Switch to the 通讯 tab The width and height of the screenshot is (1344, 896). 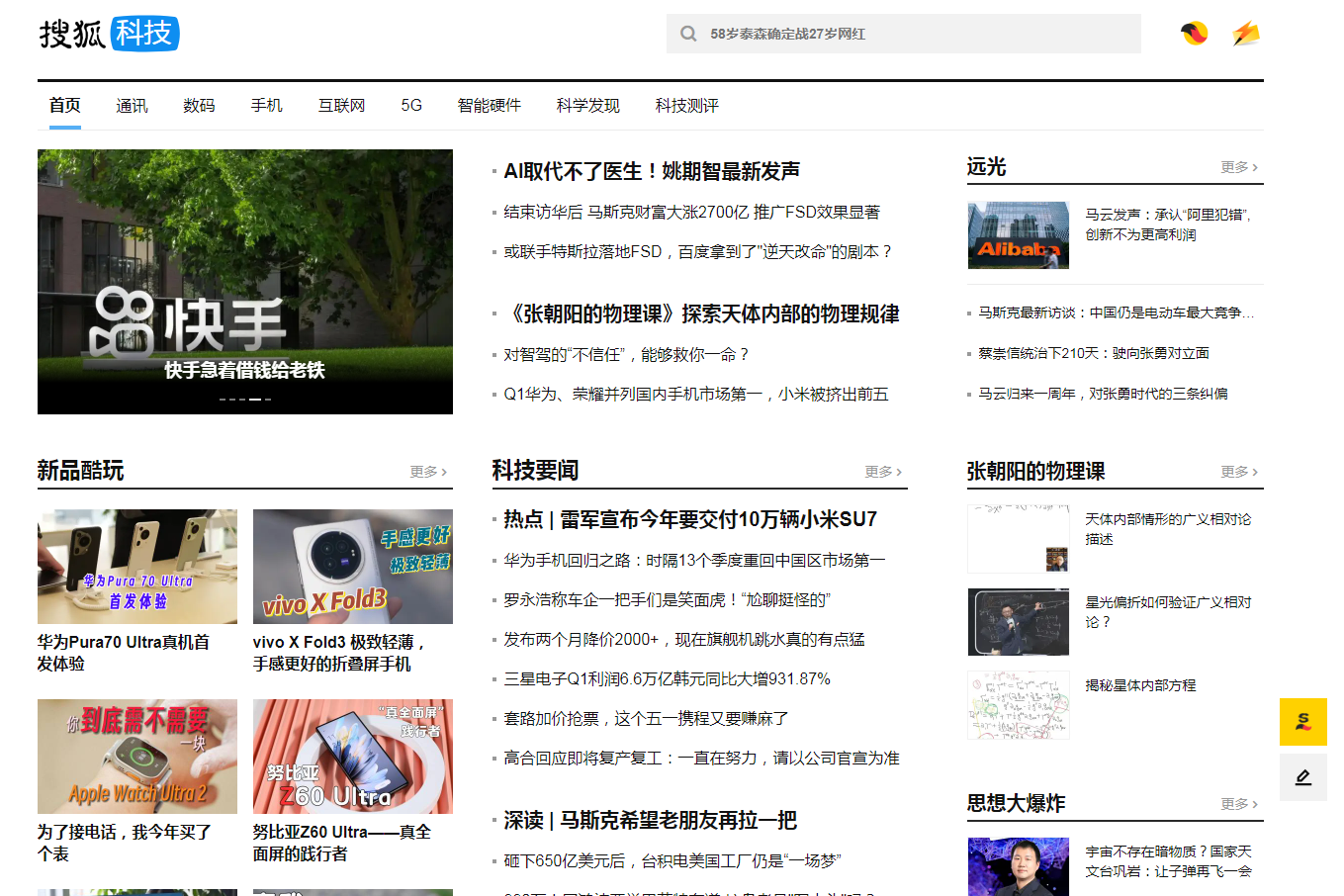[132, 105]
